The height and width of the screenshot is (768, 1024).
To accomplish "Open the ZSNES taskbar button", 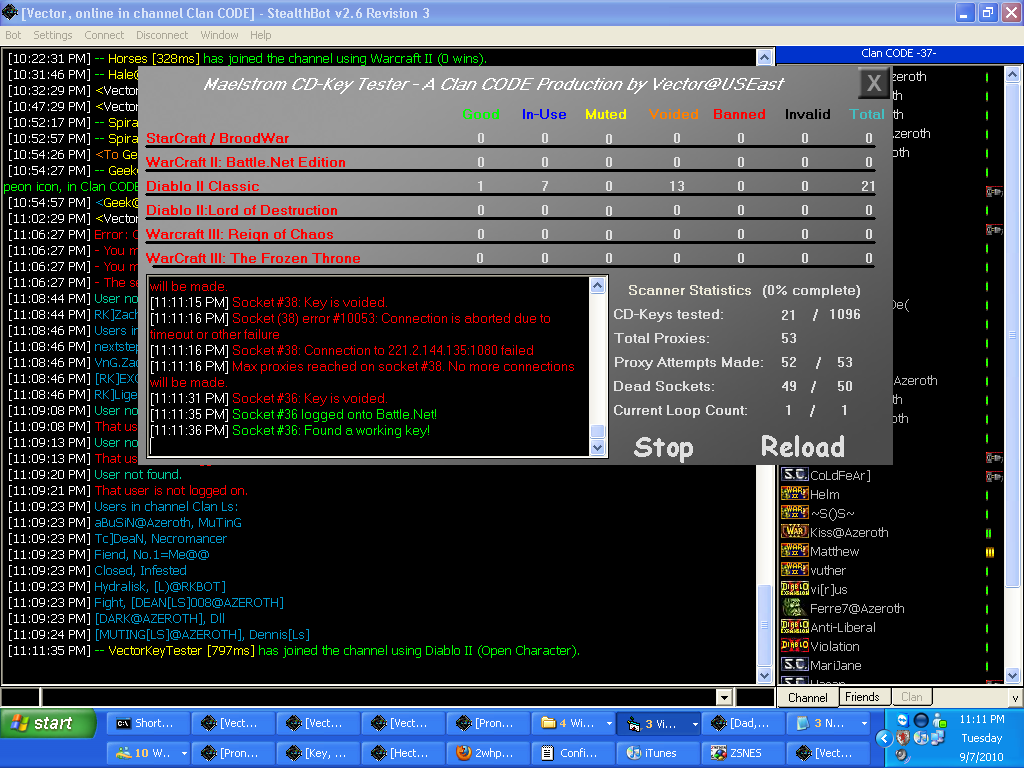I will click(743, 753).
